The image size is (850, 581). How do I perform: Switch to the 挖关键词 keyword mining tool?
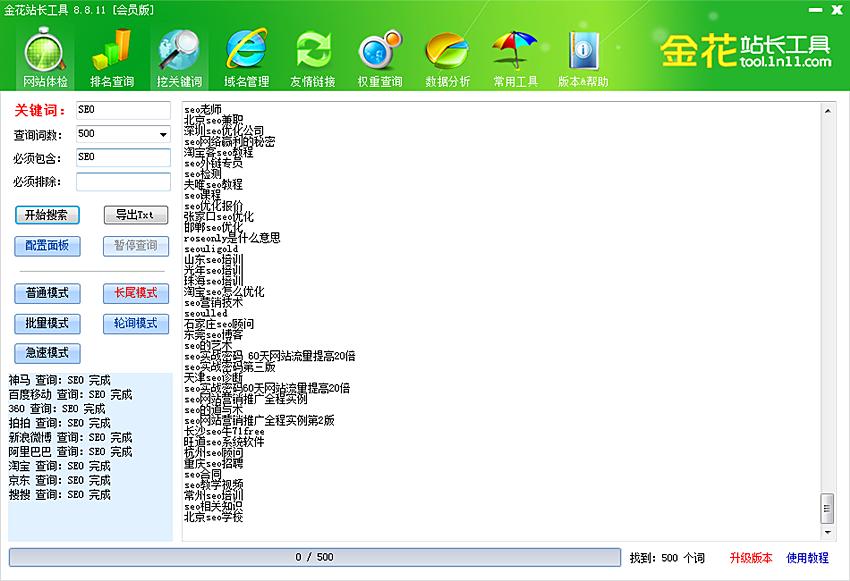tap(178, 56)
